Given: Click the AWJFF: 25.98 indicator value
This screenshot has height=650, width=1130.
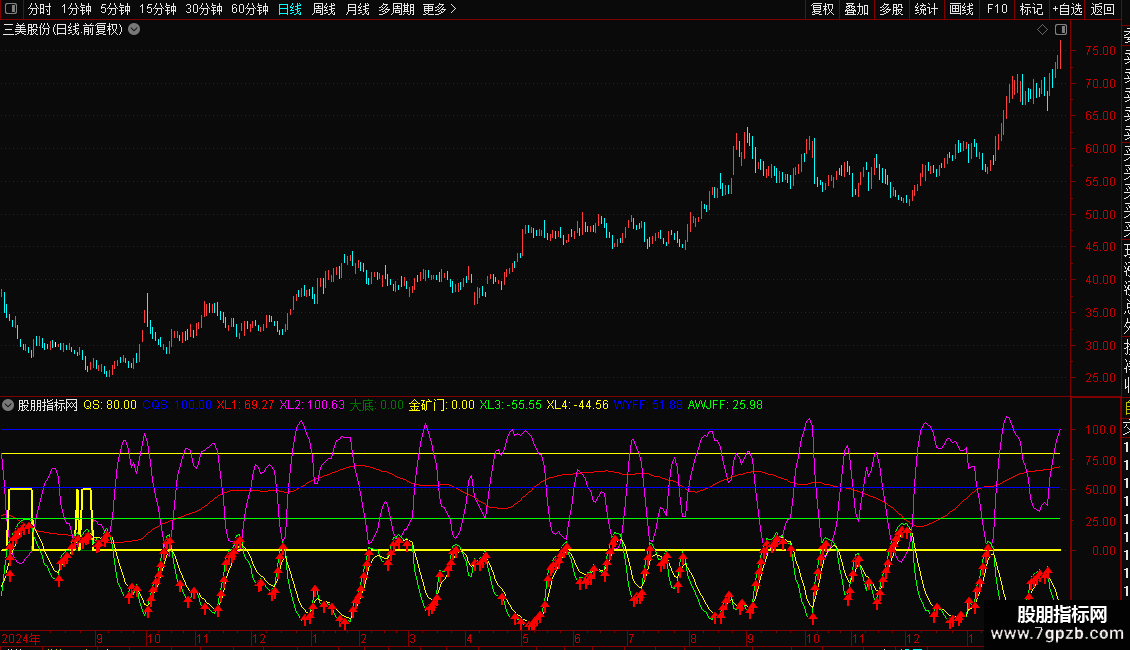Looking at the screenshot, I should [725, 405].
